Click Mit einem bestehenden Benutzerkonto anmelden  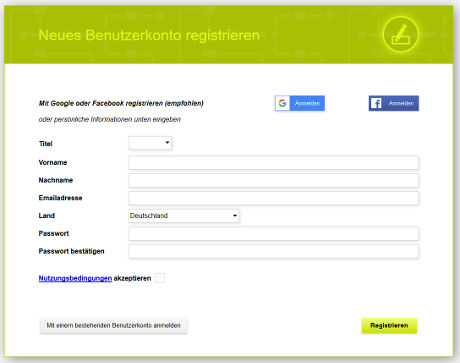113,326
